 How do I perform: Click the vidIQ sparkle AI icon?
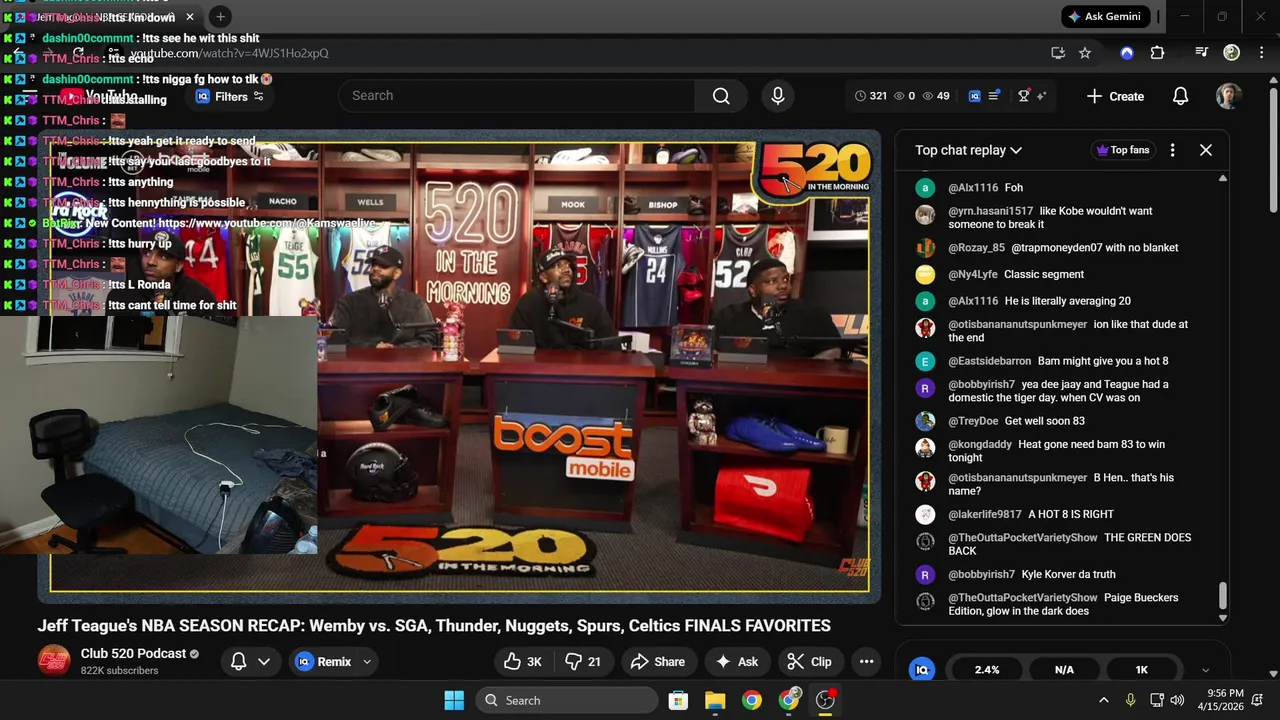click(1041, 96)
